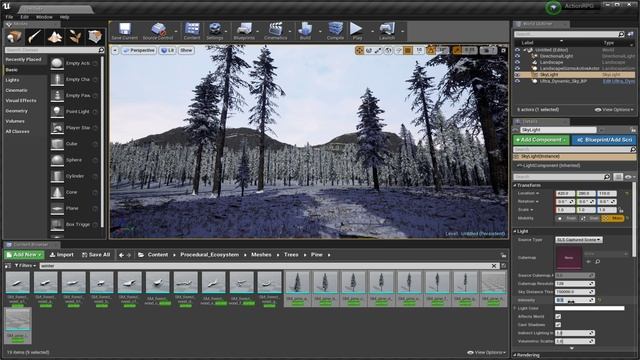Open the Cinematics toolbar button
The height and width of the screenshot is (360, 640).
point(276,31)
